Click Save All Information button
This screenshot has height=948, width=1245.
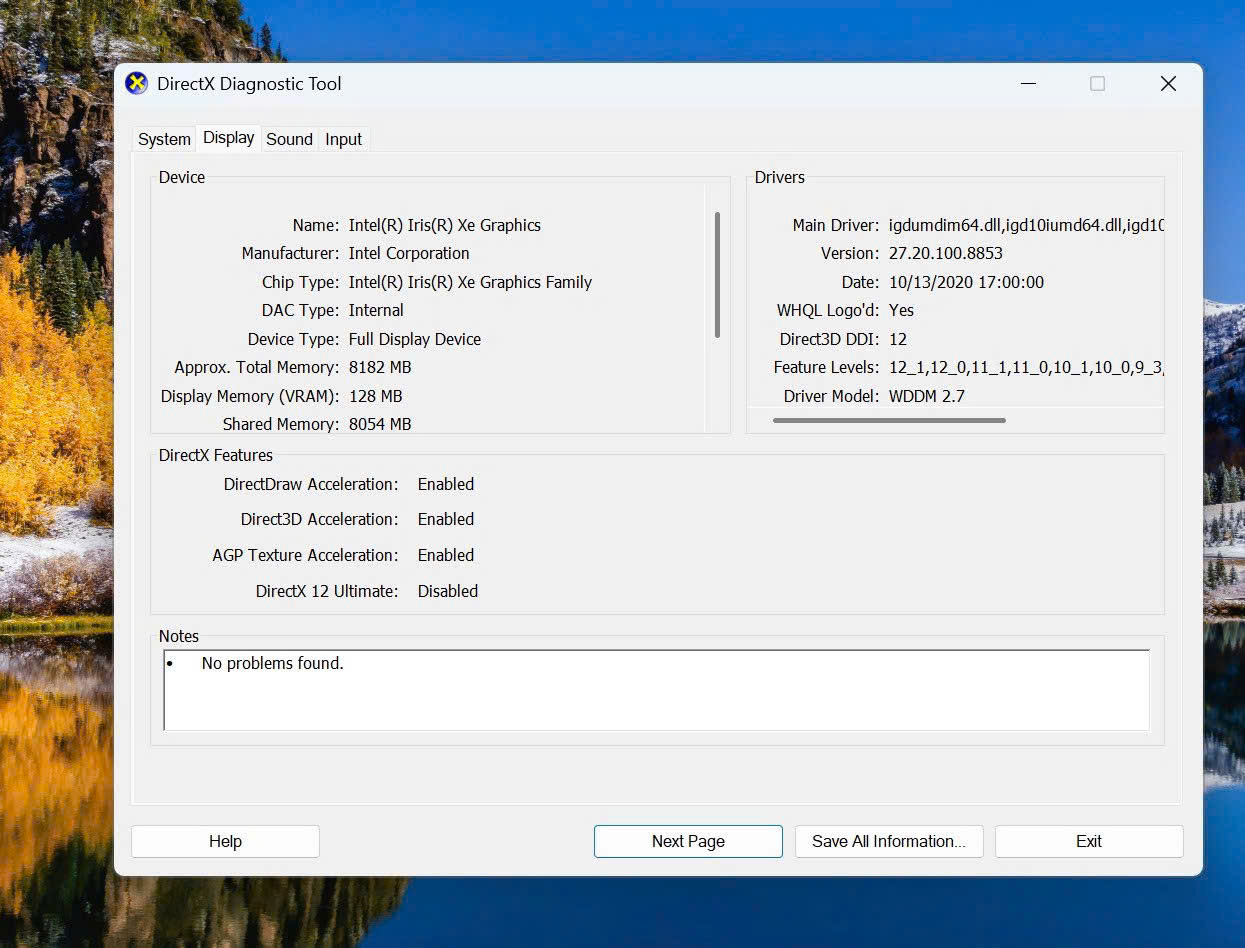888,841
